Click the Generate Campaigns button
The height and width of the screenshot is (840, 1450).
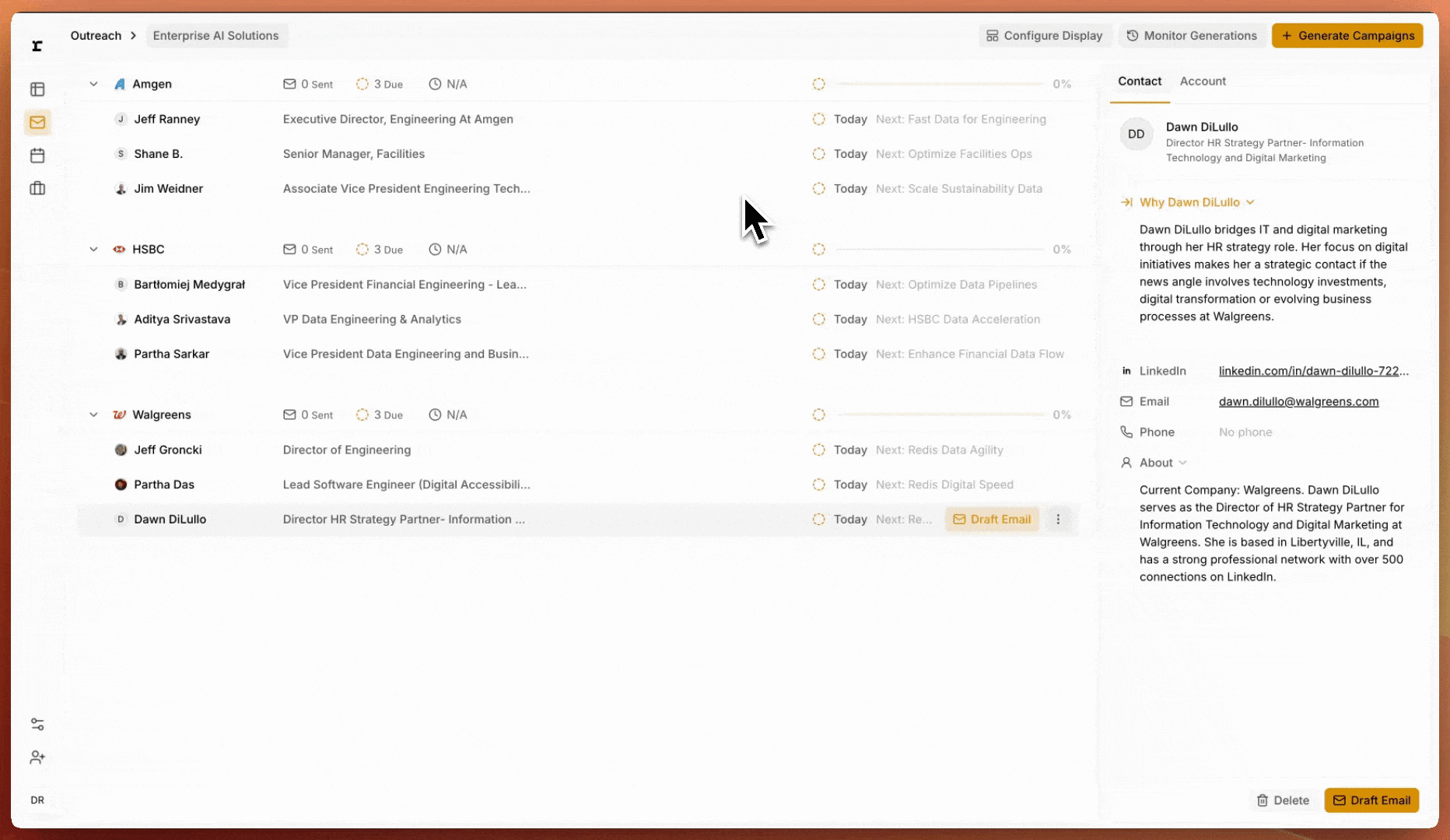(1347, 36)
